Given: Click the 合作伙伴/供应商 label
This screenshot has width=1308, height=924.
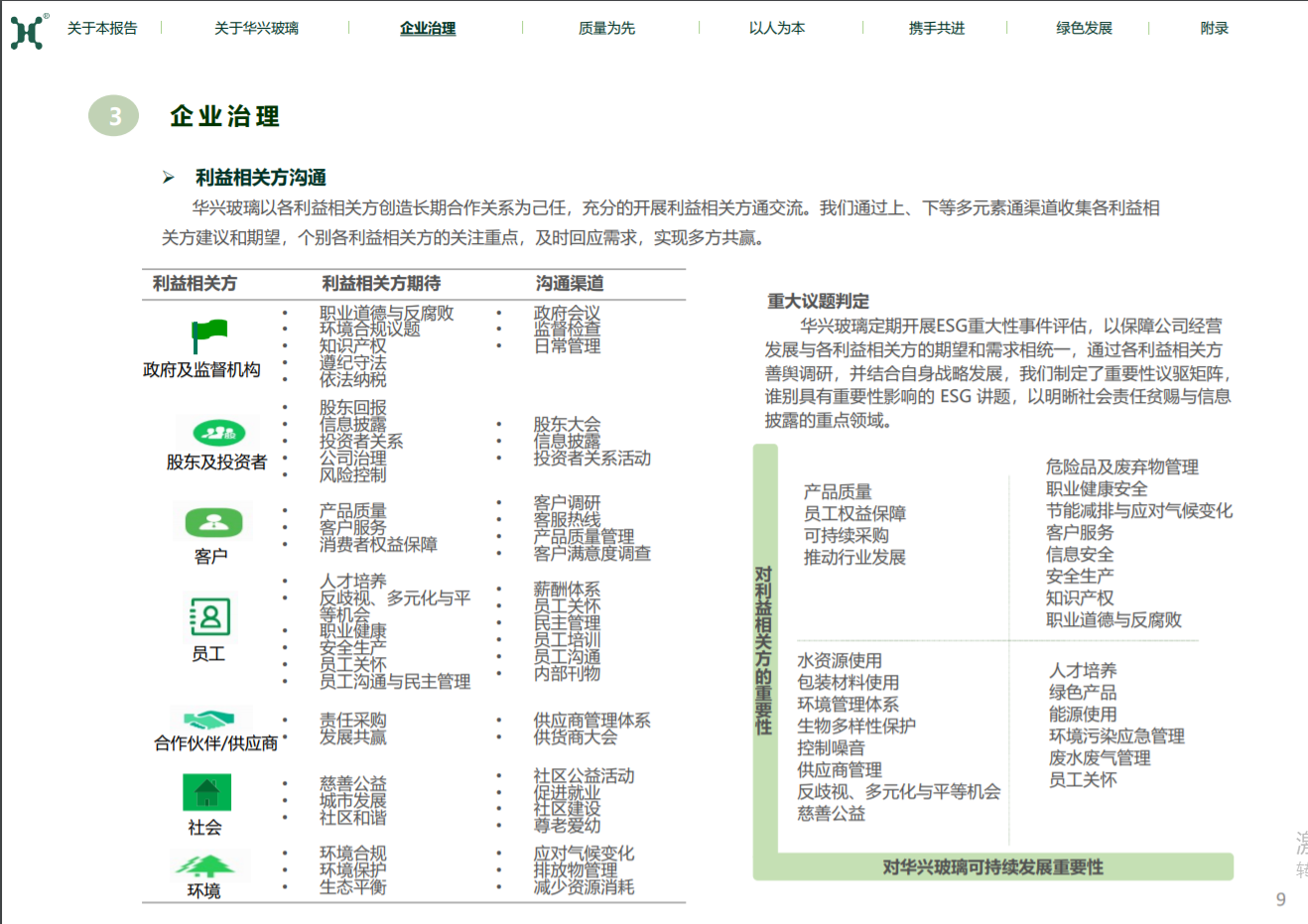Looking at the screenshot, I should [x=215, y=743].
